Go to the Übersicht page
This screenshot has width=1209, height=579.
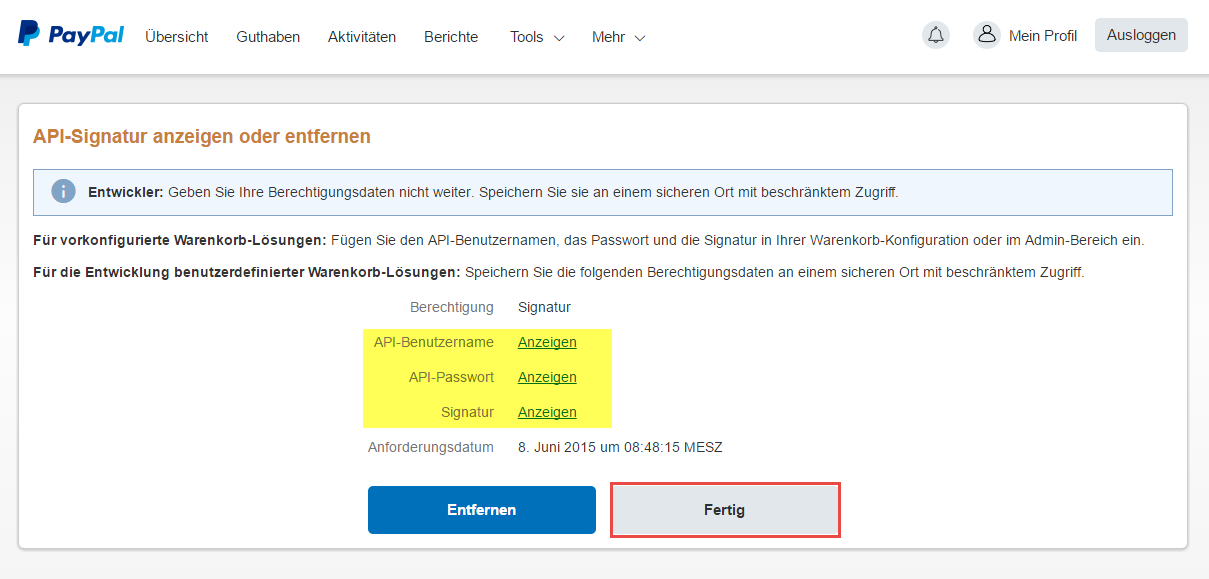[x=176, y=37]
